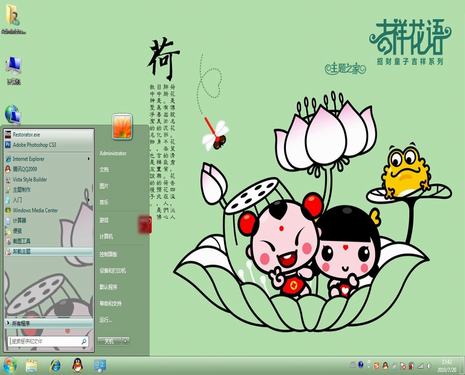The width and height of the screenshot is (465, 375).
Task: Open 游戏 Games in Start menu
Action: click(104, 220)
